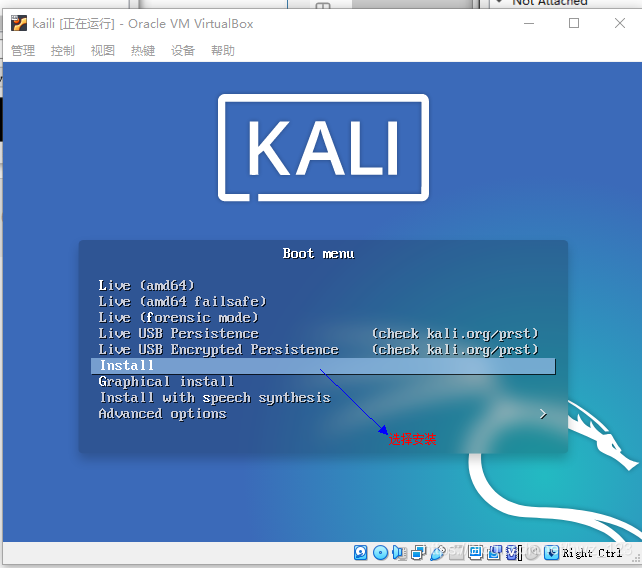Click the Right Ctrl host key label
The image size is (642, 568).
pos(592,553)
